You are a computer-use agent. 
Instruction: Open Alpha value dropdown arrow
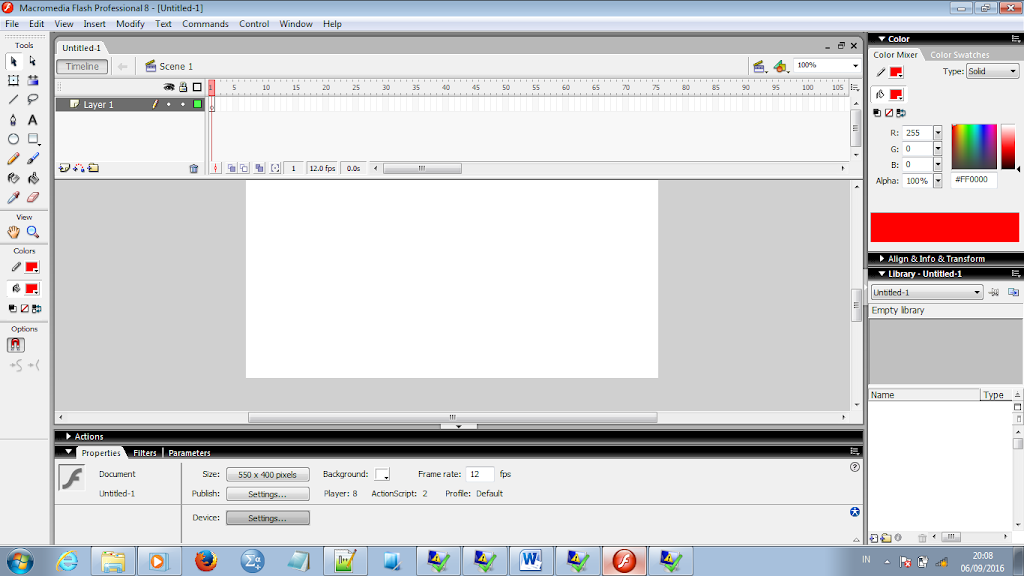click(938, 181)
